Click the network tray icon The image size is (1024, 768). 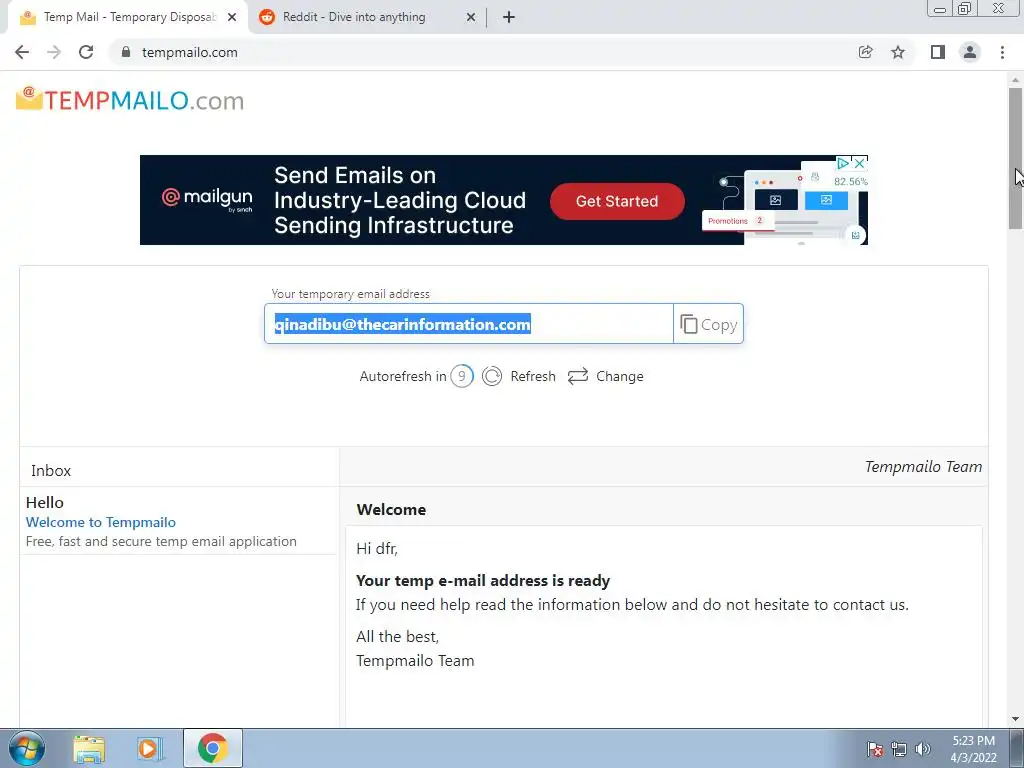click(899, 749)
